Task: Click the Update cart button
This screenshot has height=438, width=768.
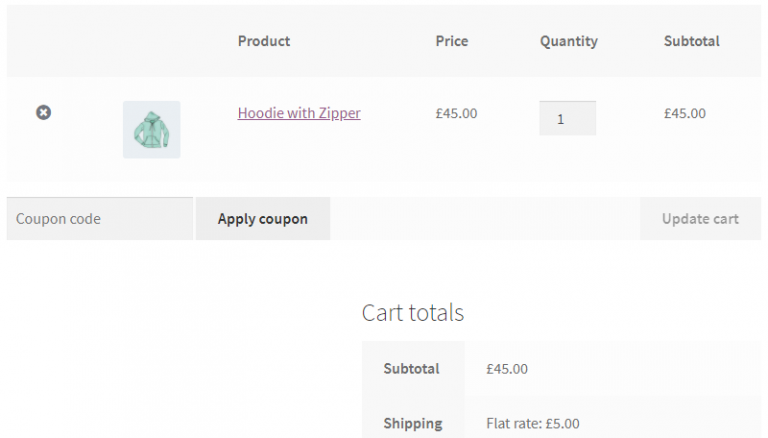Action: point(700,219)
